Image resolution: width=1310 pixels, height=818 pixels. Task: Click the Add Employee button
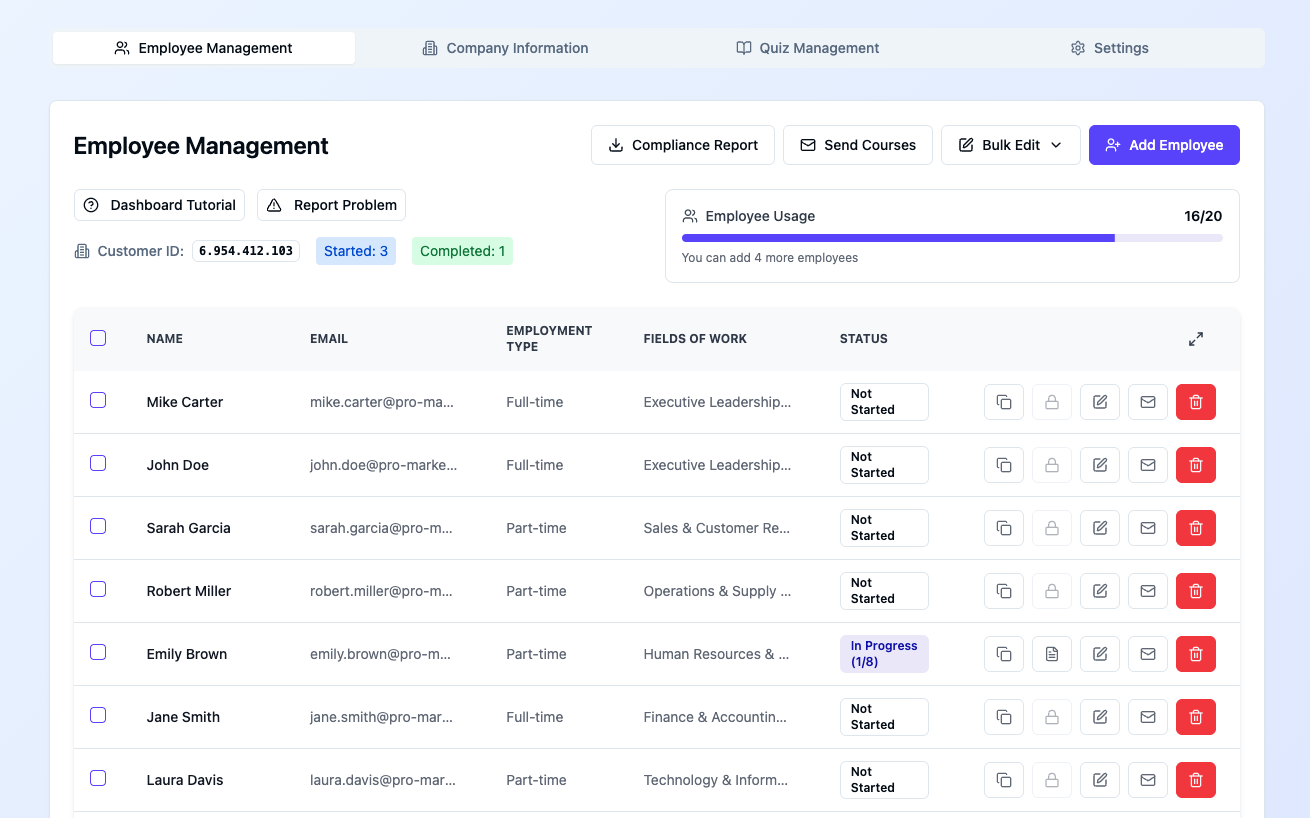[1164, 144]
